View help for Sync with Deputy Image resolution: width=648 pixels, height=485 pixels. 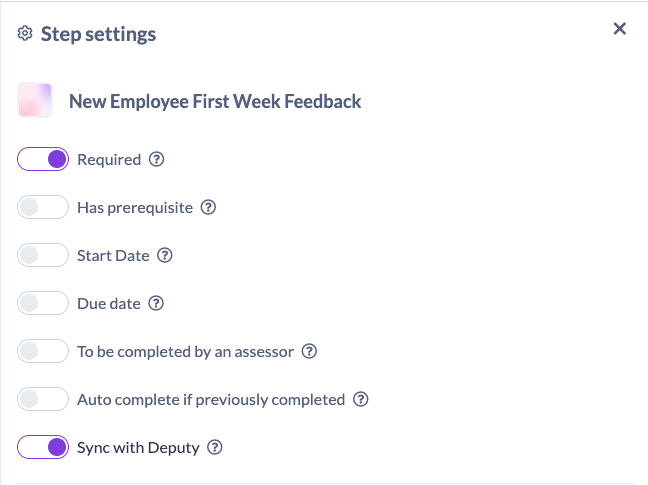214,447
